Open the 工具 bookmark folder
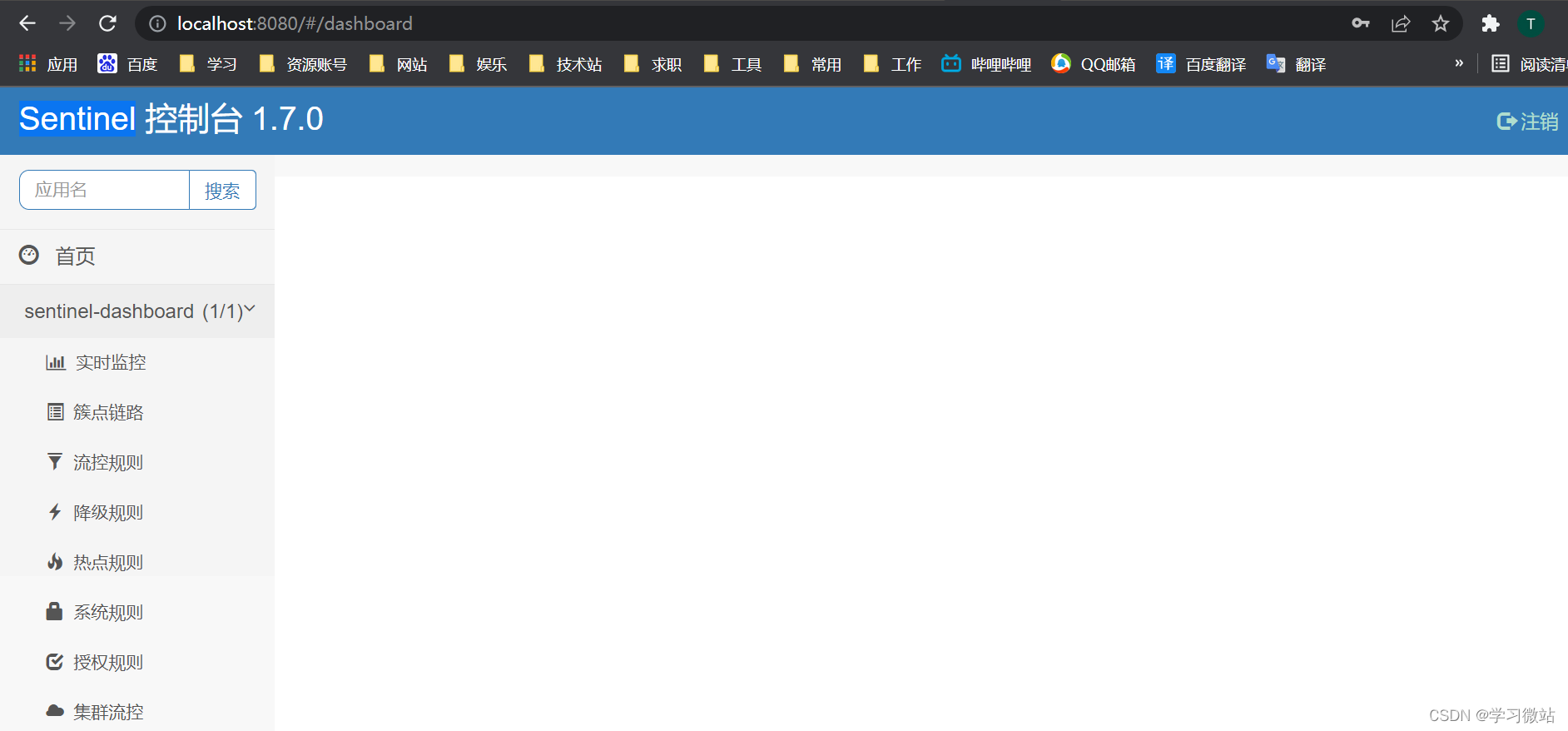 click(732, 64)
